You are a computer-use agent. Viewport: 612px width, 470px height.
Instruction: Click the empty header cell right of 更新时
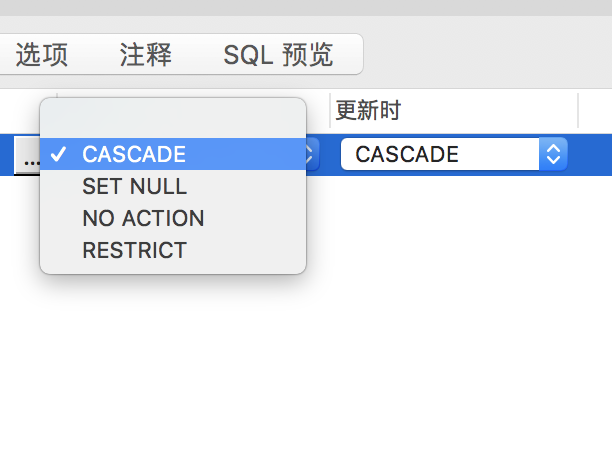[596, 109]
